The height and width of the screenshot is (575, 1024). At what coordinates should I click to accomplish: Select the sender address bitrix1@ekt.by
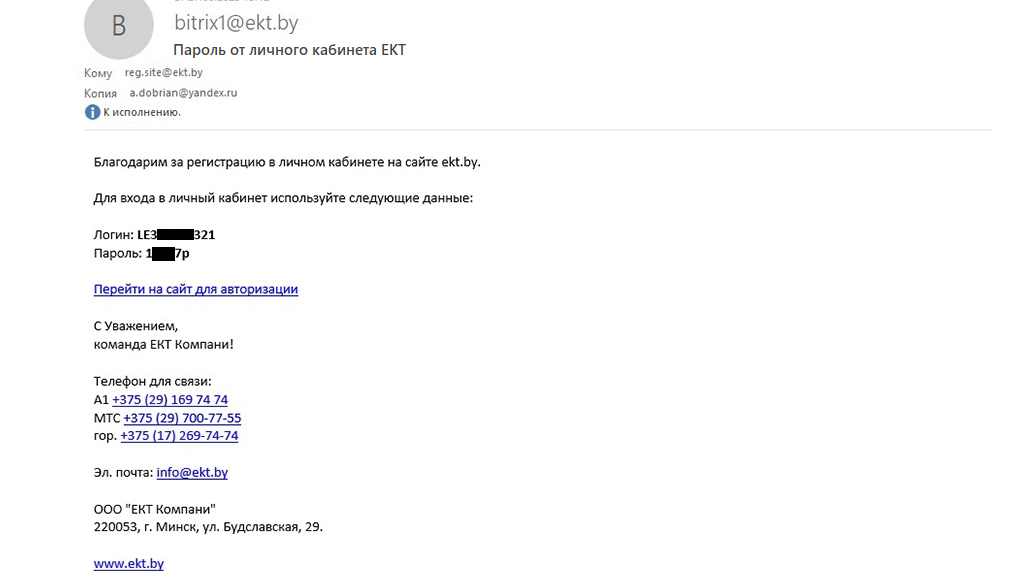236,23
